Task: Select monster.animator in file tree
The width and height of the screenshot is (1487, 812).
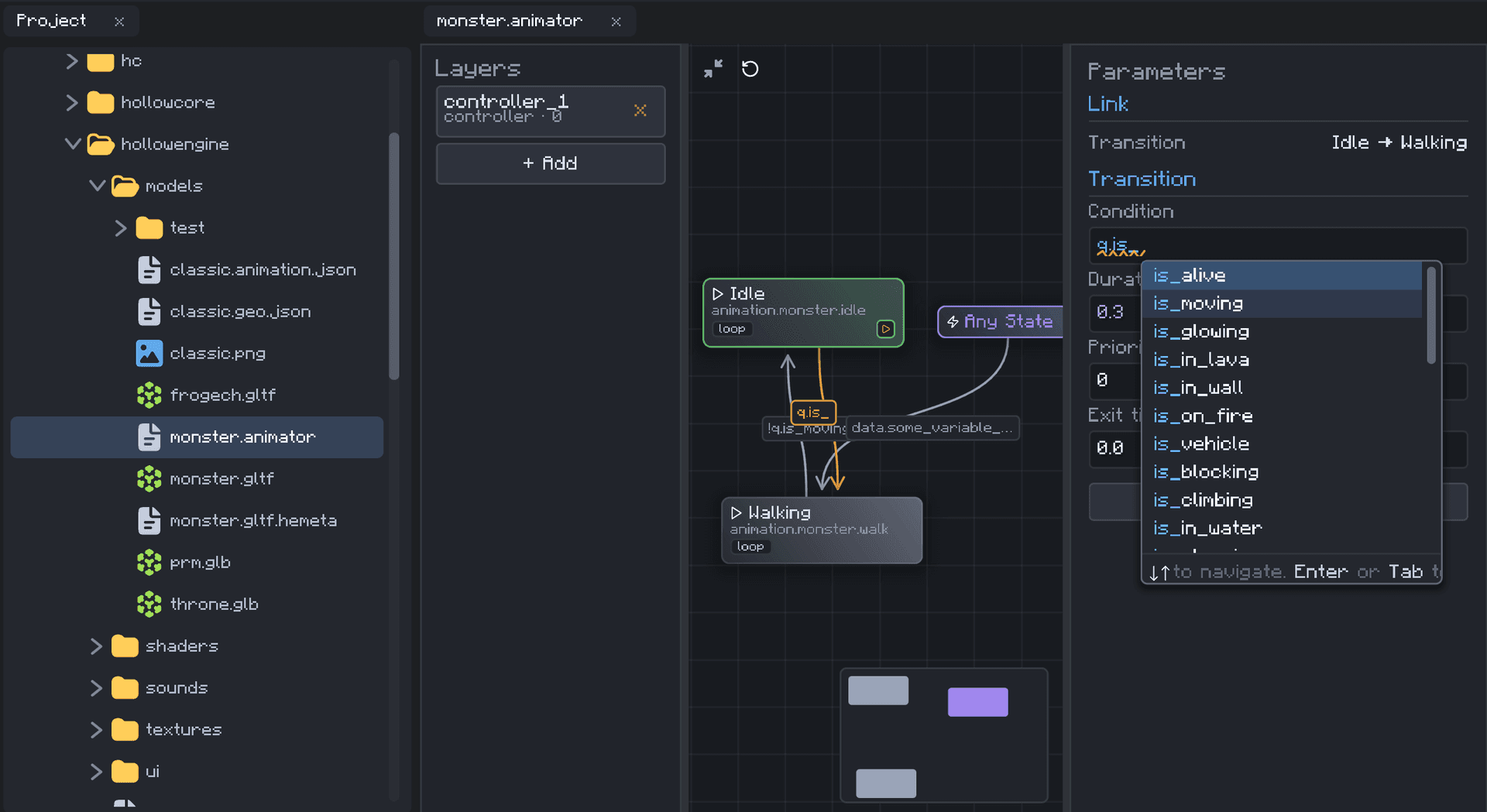Action: (x=197, y=437)
